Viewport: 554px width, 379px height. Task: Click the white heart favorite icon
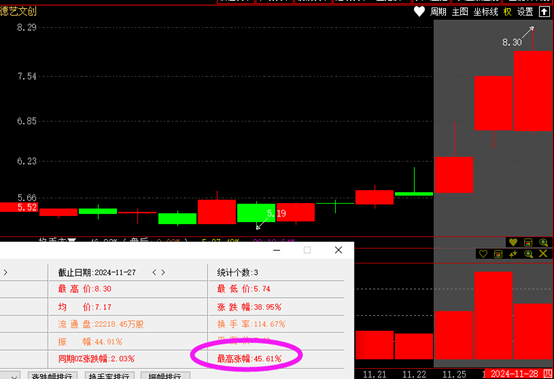[419, 12]
